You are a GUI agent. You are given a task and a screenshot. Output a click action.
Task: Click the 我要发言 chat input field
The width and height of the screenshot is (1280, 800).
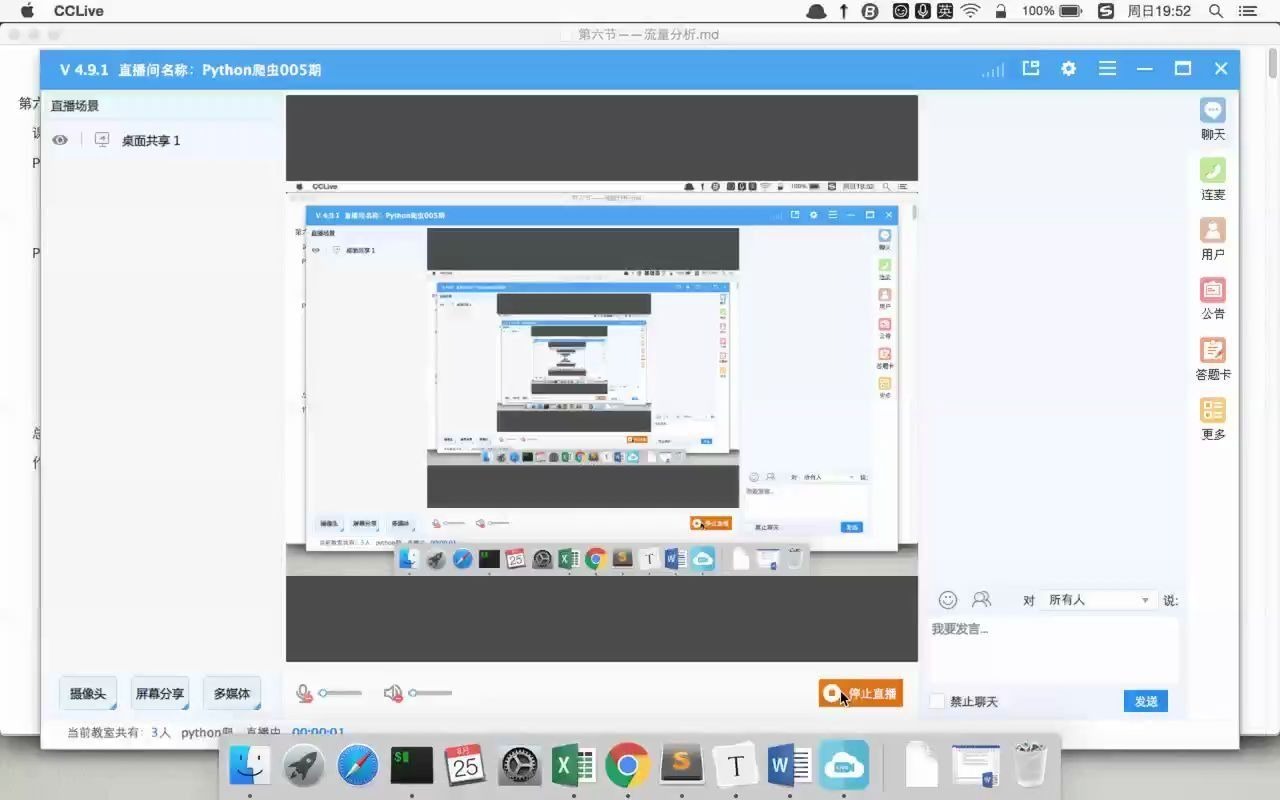pos(1054,650)
